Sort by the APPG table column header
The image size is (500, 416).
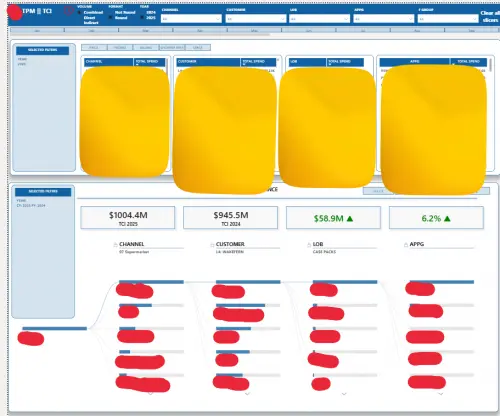[415, 62]
